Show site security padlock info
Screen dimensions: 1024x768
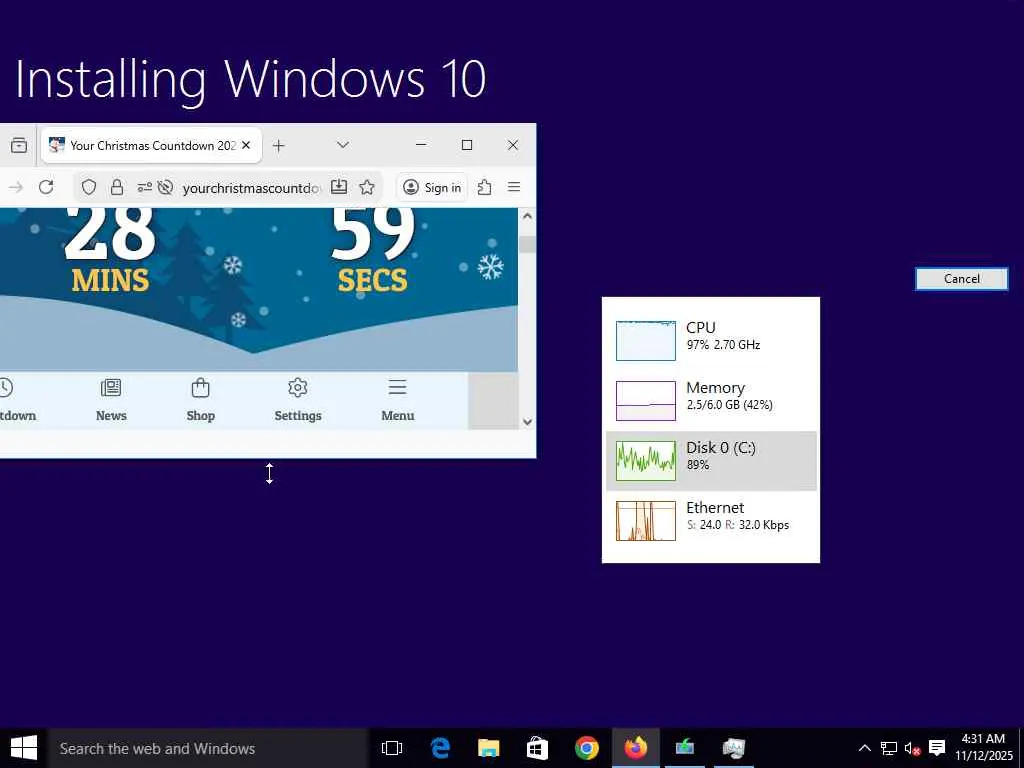click(117, 187)
